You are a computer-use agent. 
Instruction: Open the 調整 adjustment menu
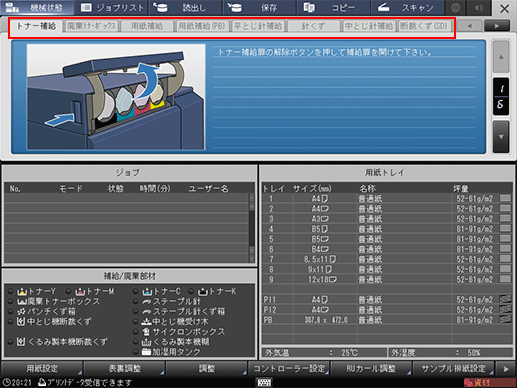coord(207,369)
